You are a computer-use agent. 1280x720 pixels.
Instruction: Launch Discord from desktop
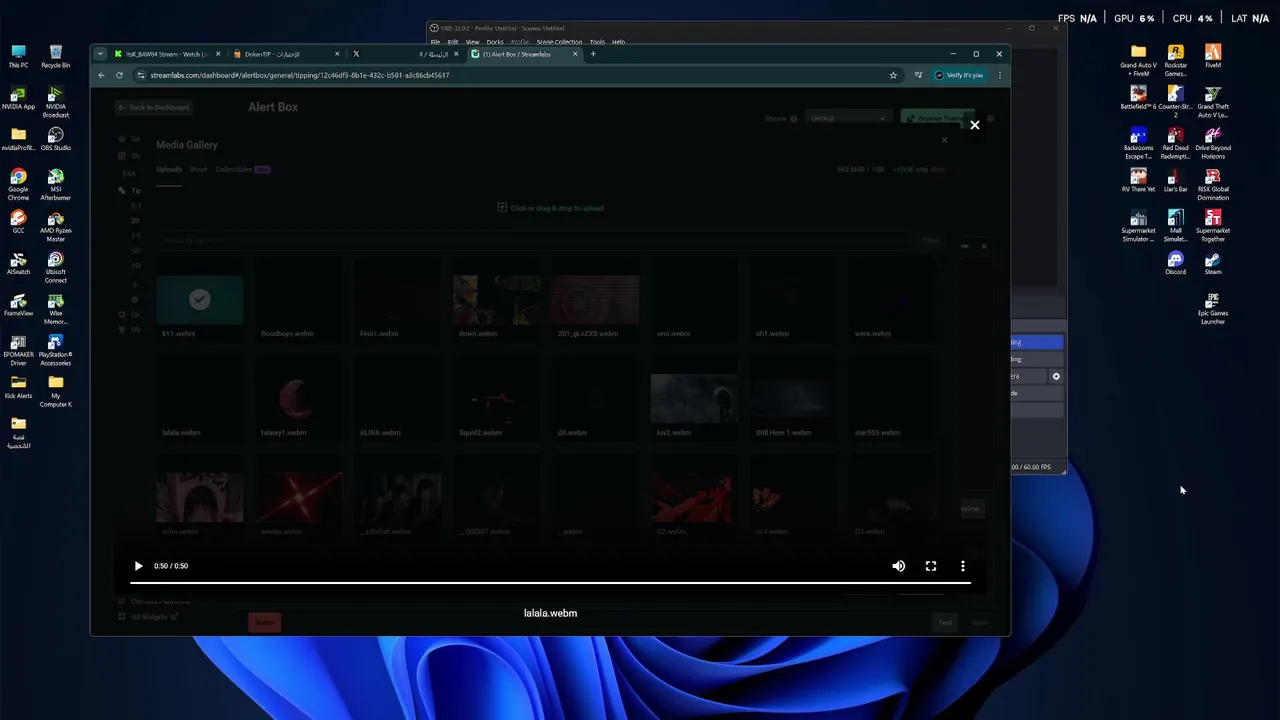point(1175,263)
